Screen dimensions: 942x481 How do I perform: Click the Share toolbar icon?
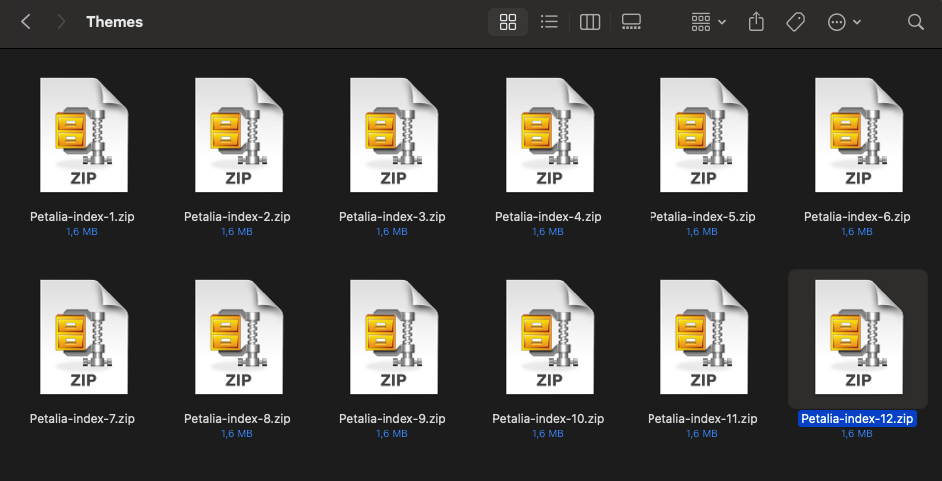(x=756, y=22)
